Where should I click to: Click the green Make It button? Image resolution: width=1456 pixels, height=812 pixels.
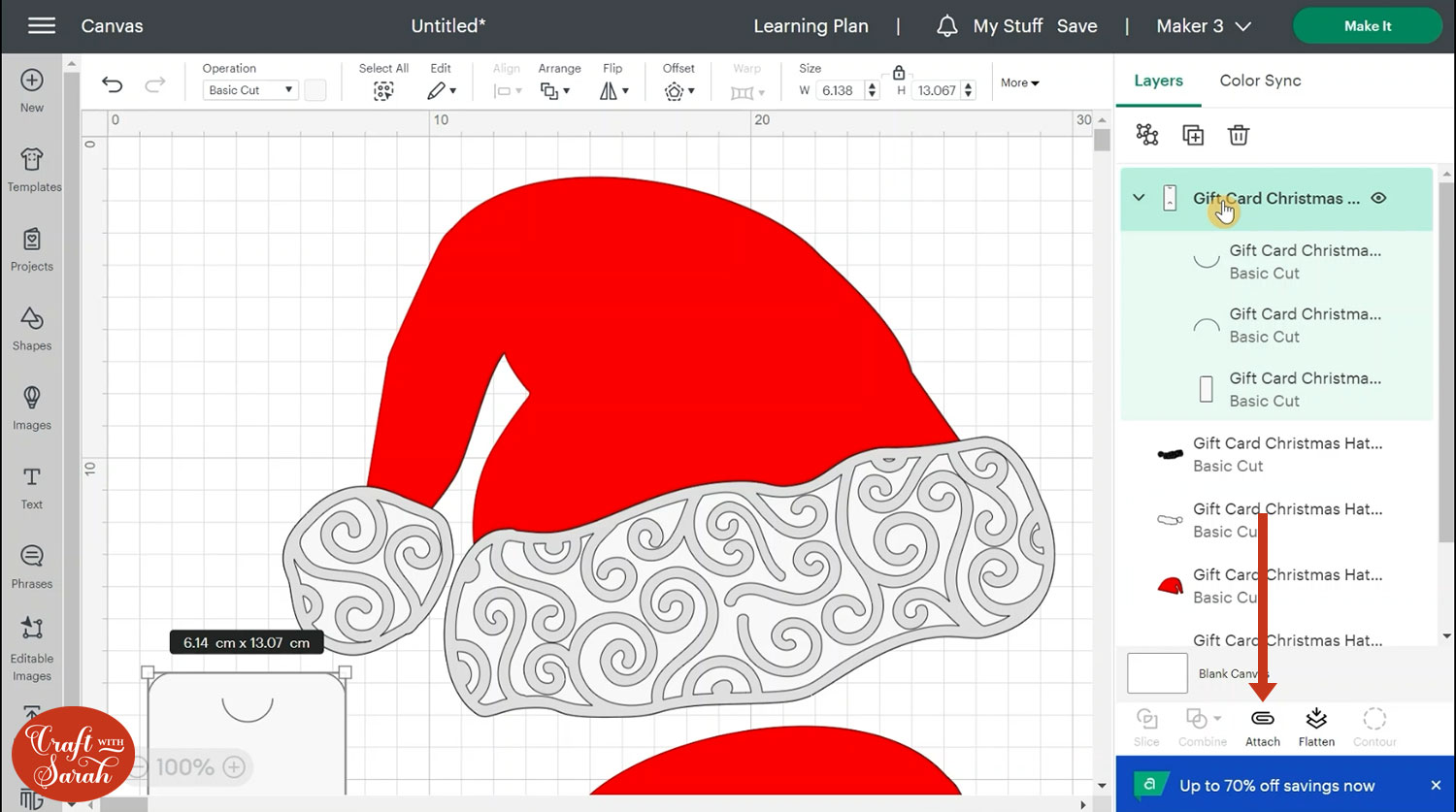click(1367, 26)
